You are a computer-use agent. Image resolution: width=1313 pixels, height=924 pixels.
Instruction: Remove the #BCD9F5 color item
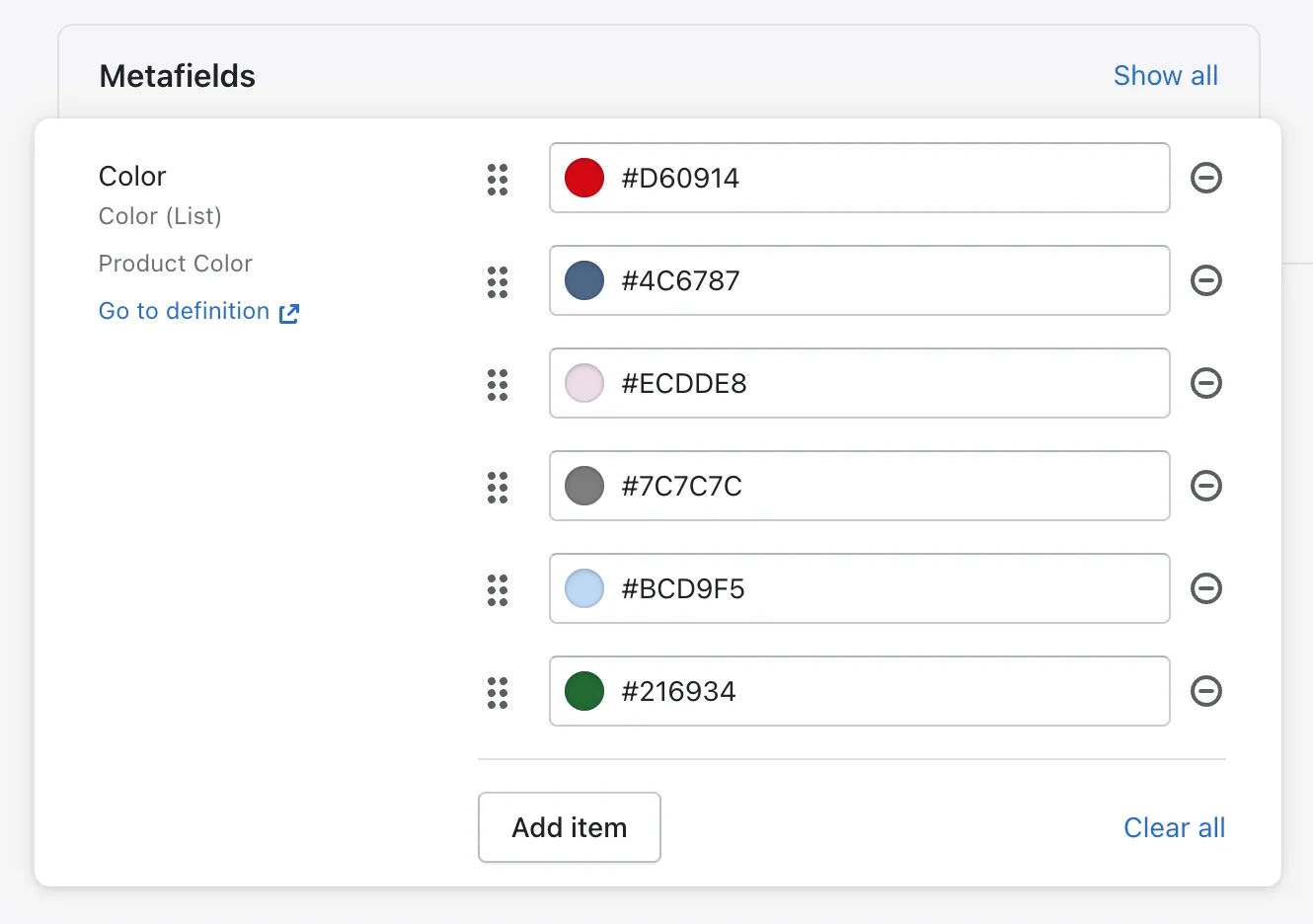pyautogui.click(x=1206, y=588)
